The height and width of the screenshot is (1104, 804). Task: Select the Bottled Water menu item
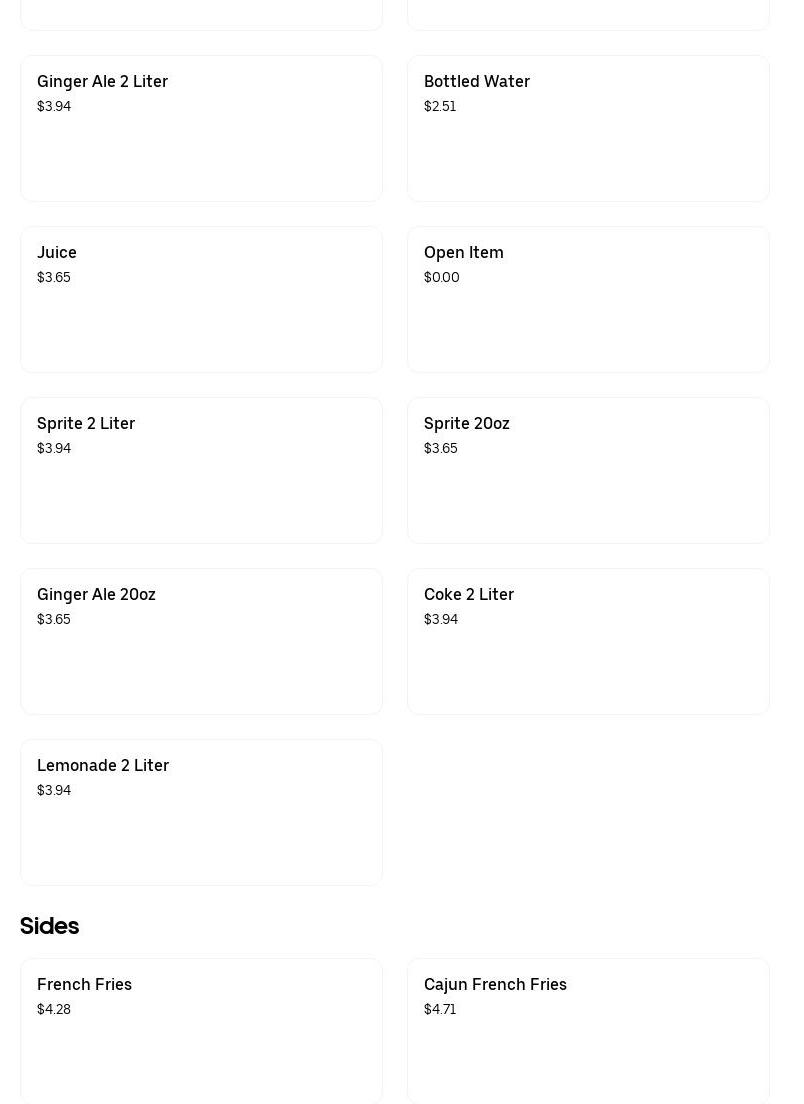point(588,128)
